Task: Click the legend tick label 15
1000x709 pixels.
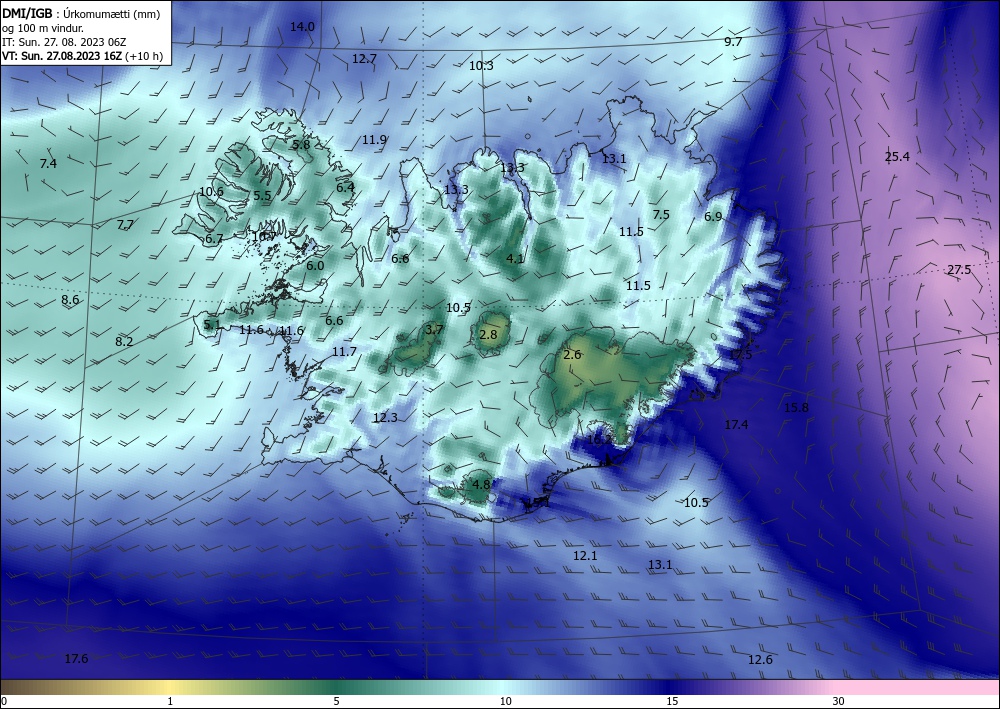Action: click(672, 701)
